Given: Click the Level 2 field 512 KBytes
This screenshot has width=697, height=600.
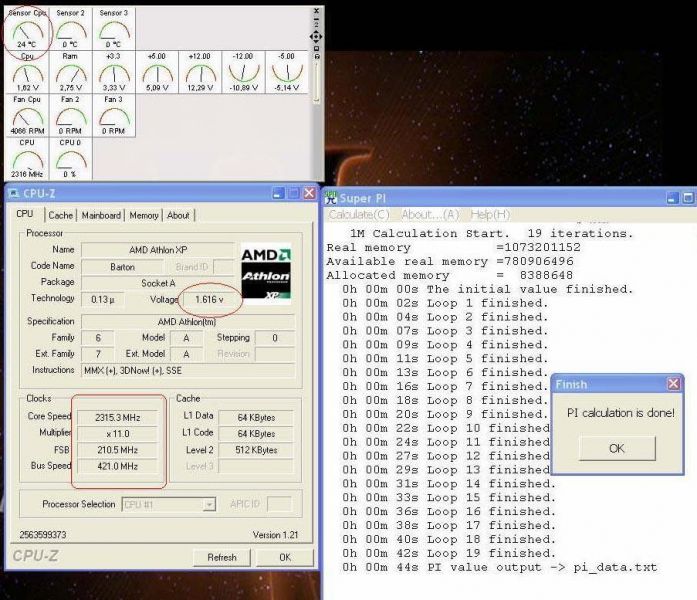Looking at the screenshot, I should [x=256, y=450].
